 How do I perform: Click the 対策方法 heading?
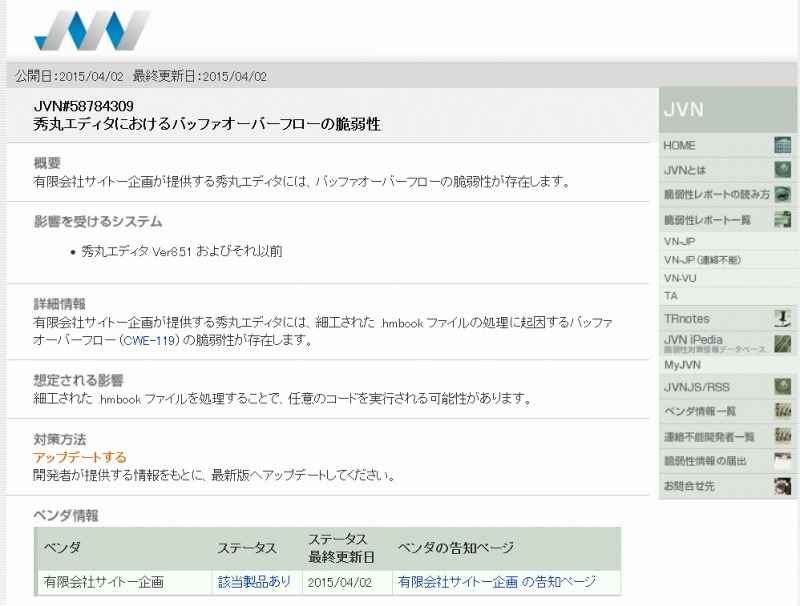coord(60,439)
